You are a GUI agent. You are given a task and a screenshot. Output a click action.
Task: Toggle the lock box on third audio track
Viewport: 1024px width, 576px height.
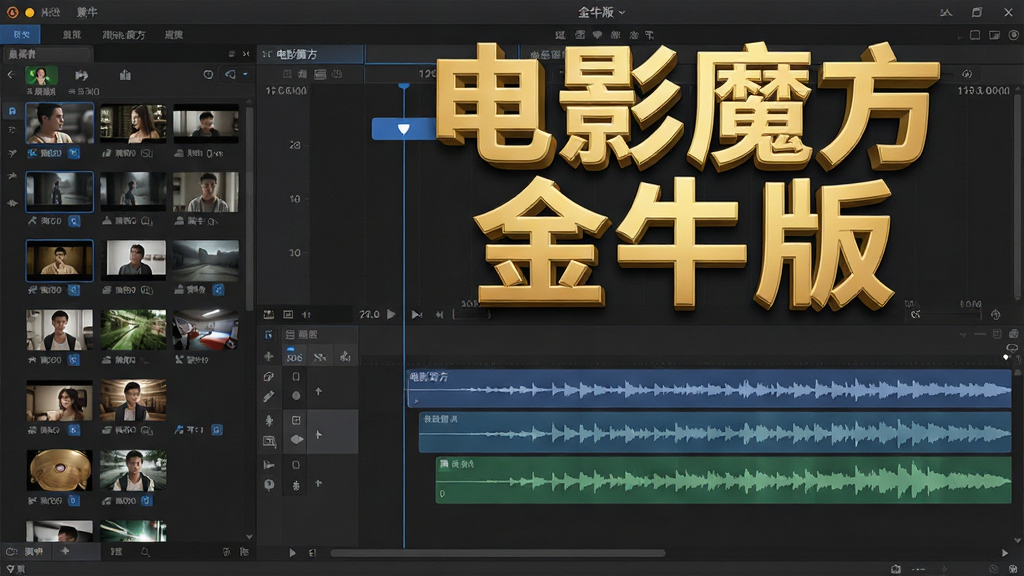(296, 465)
